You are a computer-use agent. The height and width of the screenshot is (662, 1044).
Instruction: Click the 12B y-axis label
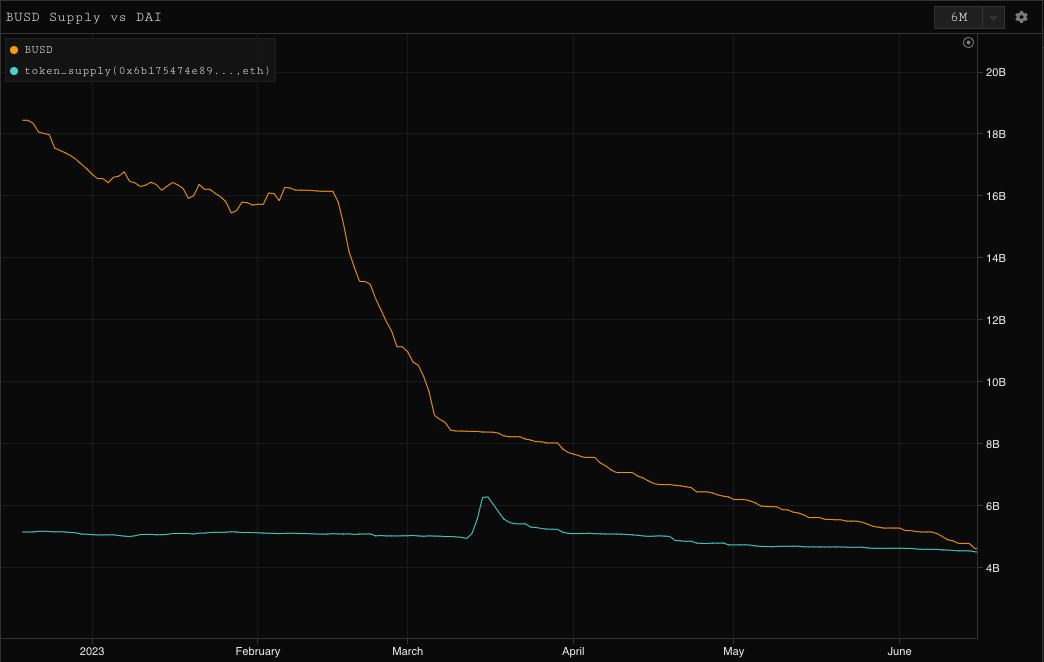995,320
